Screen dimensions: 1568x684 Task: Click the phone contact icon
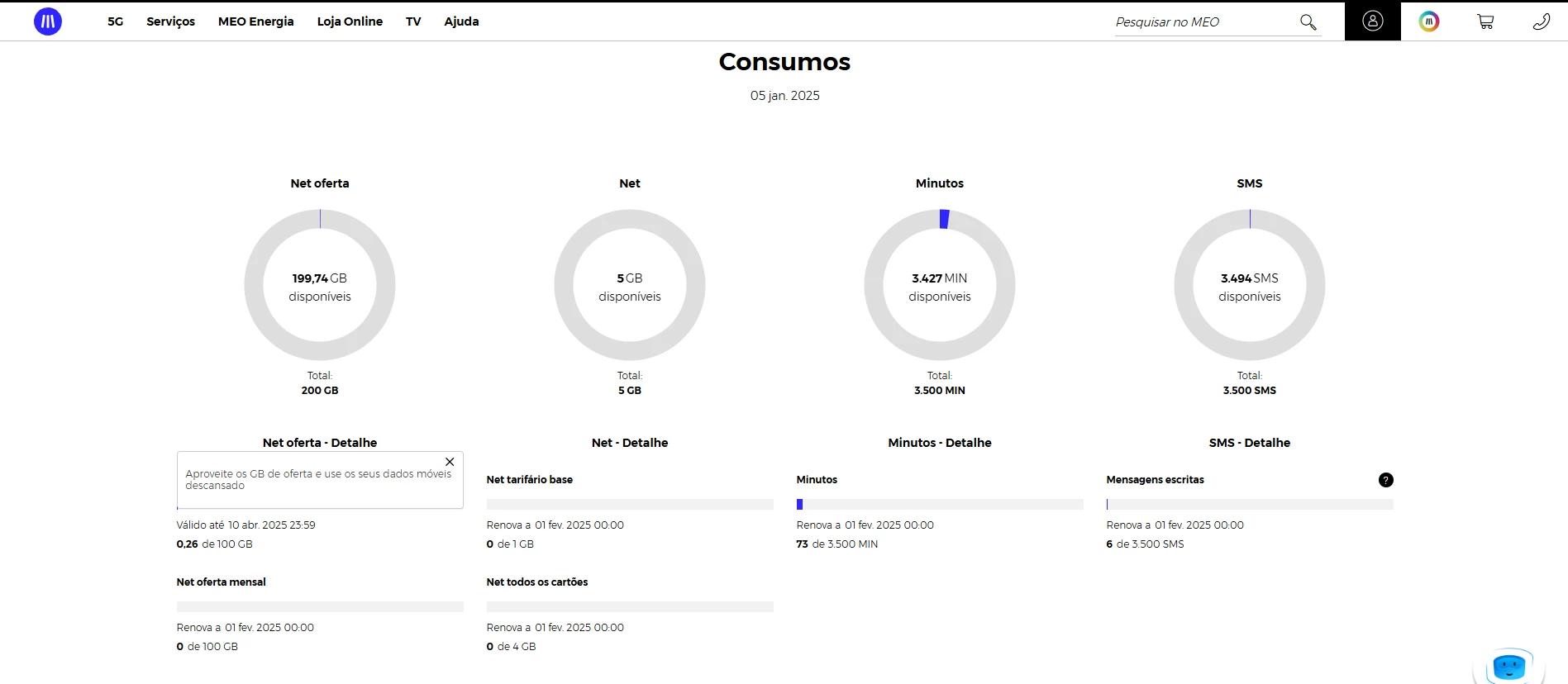(1542, 21)
